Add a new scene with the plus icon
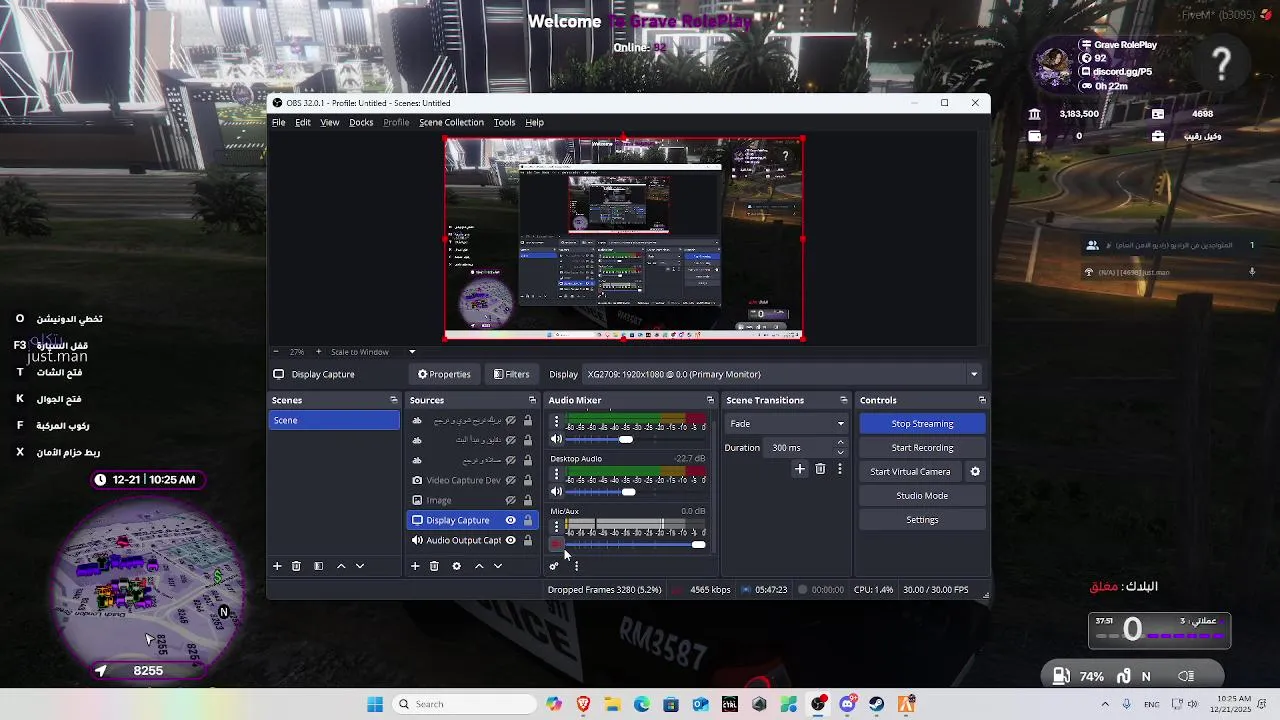This screenshot has height=720, width=1280. 277,566
